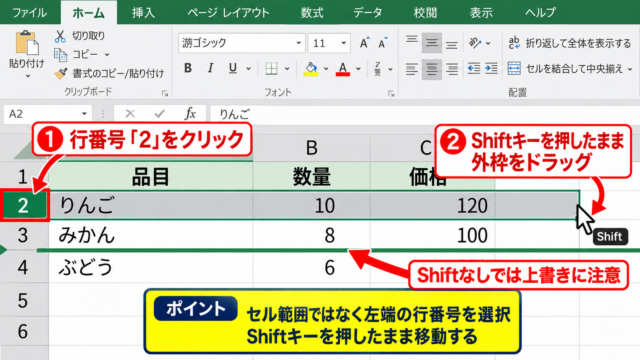Click the Insert Function fx icon
Image resolution: width=640 pixels, height=360 pixels.
190,113
